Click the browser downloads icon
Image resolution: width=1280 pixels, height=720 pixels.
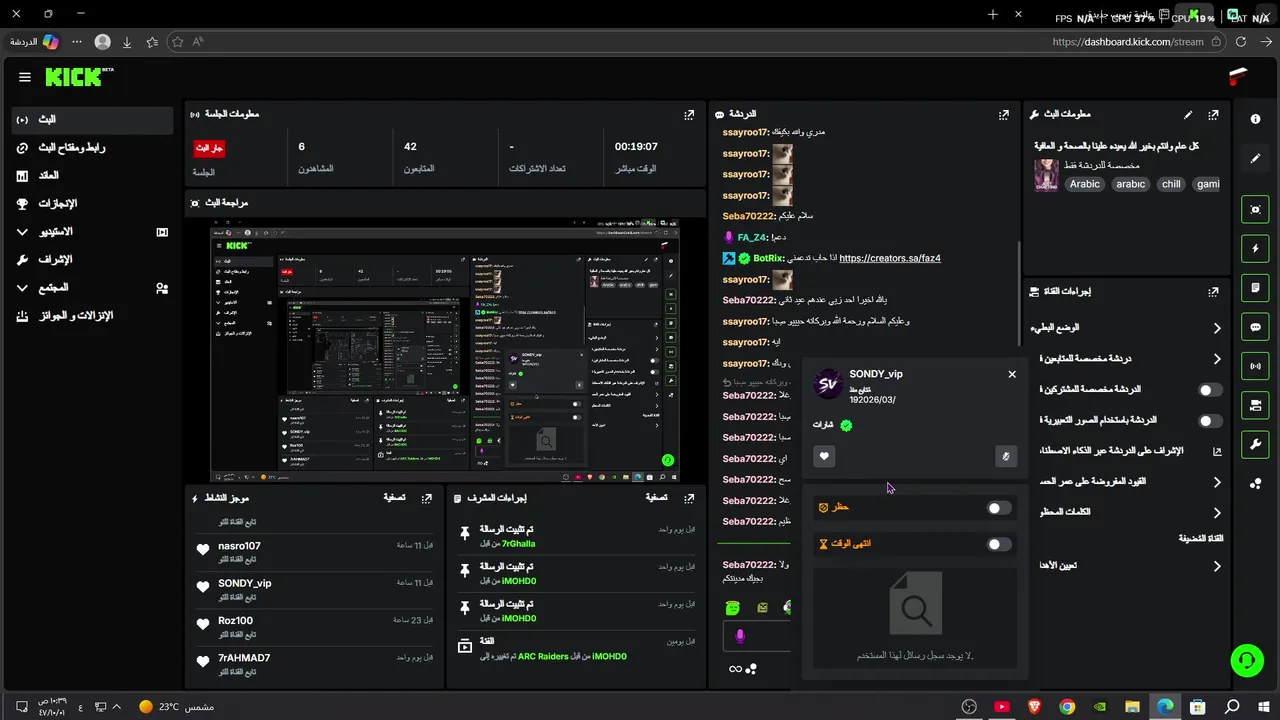(127, 42)
